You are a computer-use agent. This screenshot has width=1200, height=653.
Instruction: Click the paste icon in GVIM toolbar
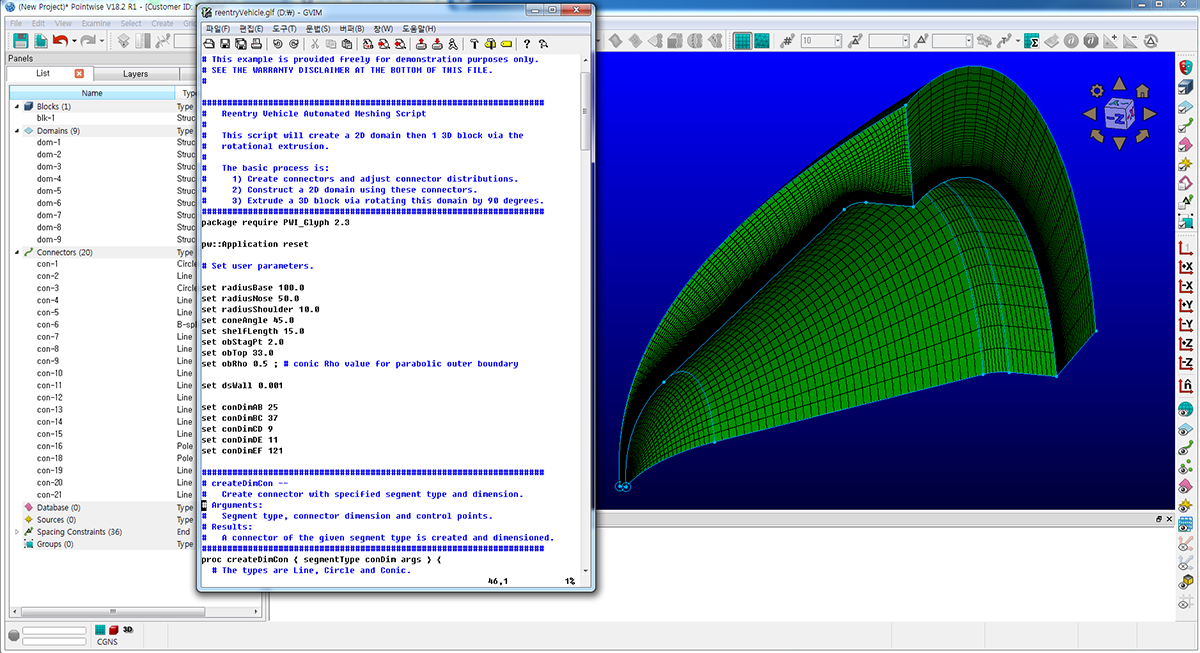point(347,44)
